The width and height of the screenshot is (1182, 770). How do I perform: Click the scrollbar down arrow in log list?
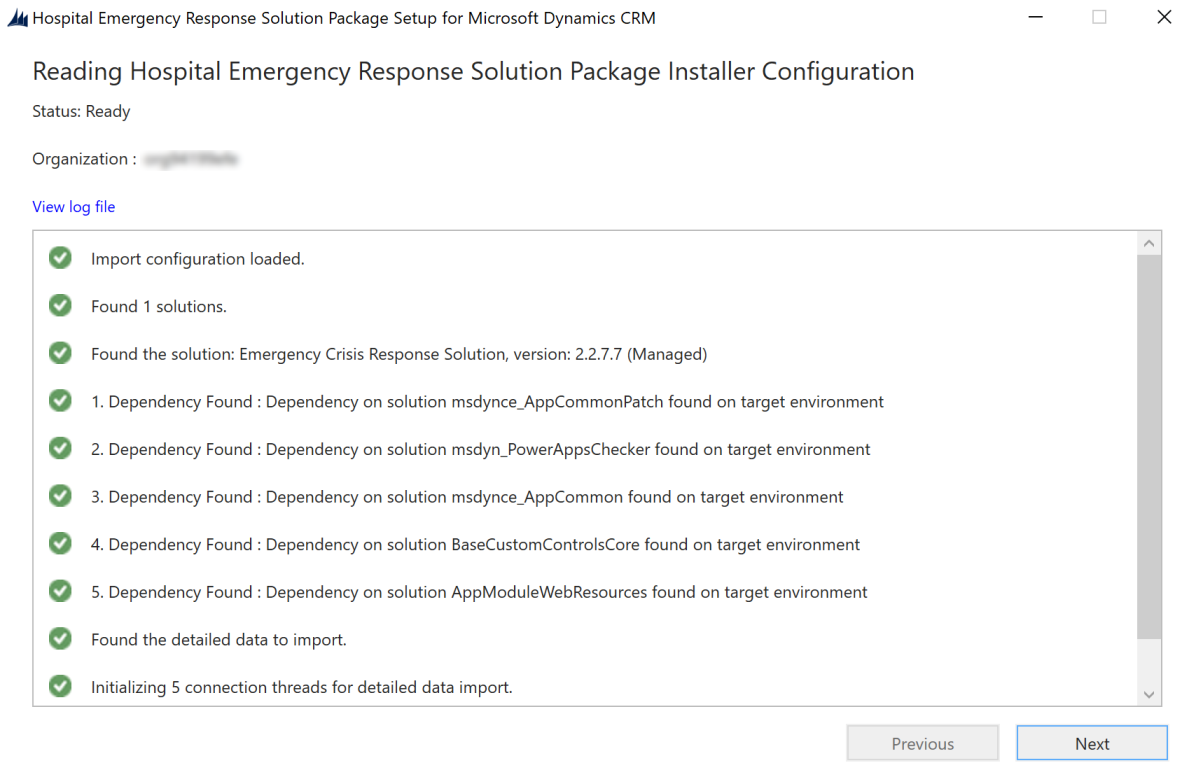click(1149, 694)
